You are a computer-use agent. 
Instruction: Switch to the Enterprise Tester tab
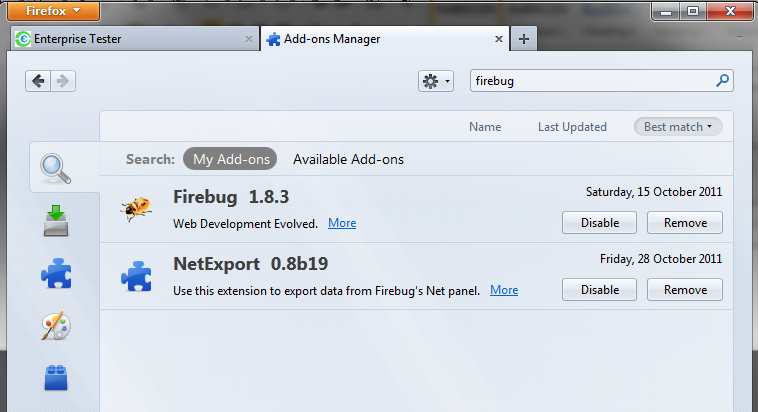coord(132,39)
